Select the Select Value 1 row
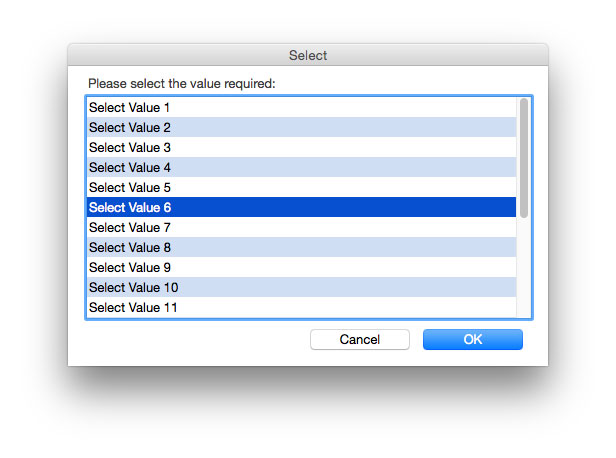The width and height of the screenshot is (616, 458). pos(301,107)
